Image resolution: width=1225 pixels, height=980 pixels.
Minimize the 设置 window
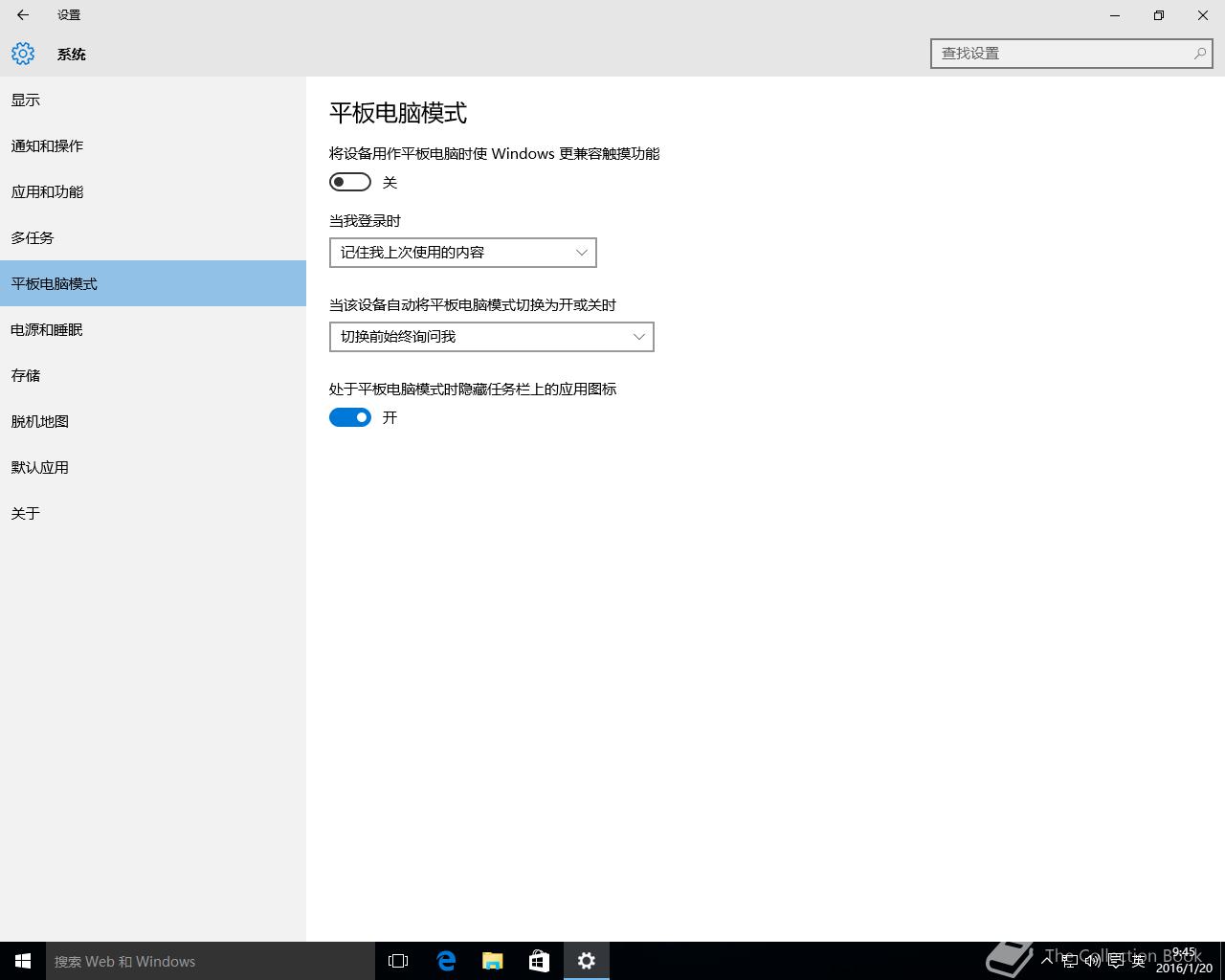click(x=1115, y=15)
